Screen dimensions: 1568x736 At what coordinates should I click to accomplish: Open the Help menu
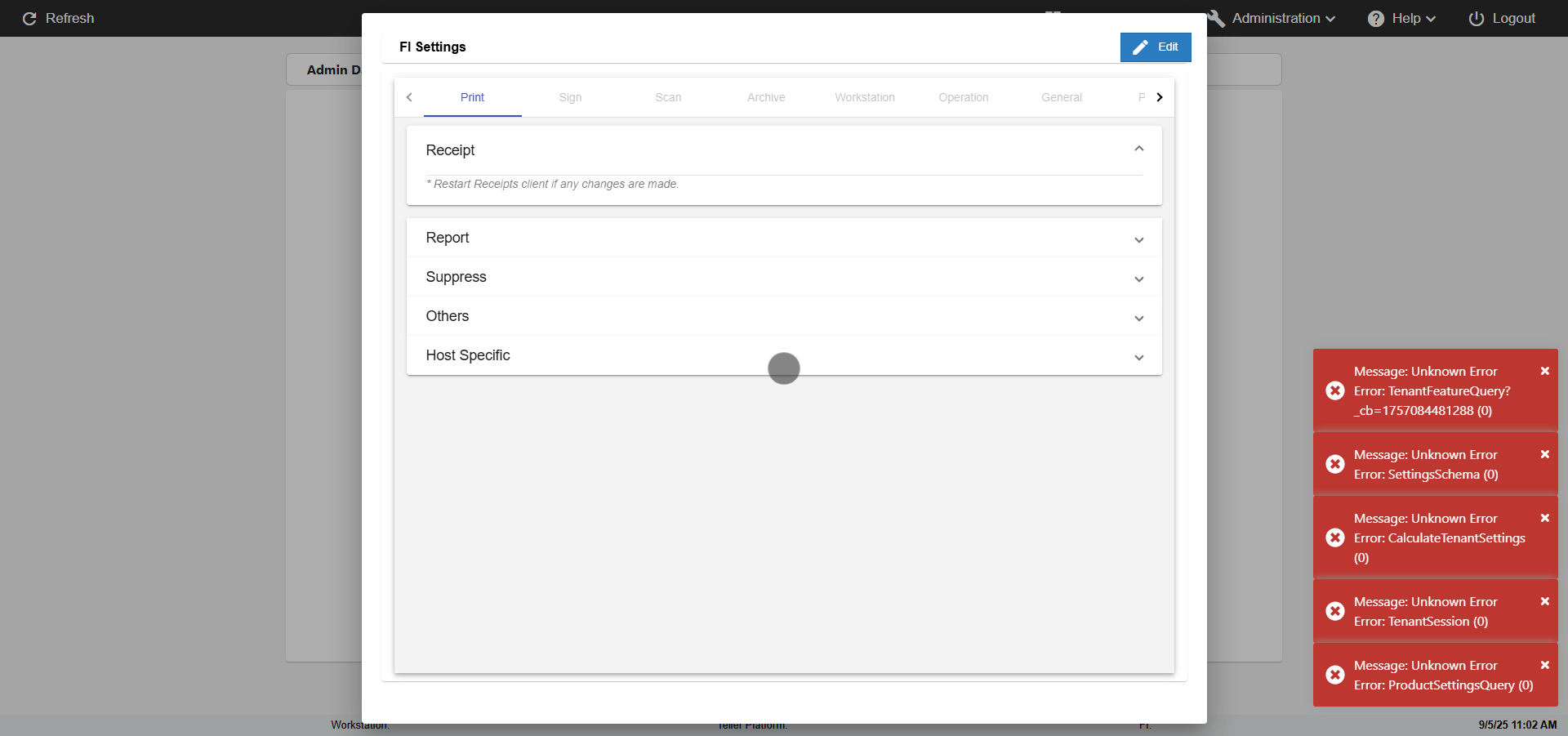tap(1401, 18)
